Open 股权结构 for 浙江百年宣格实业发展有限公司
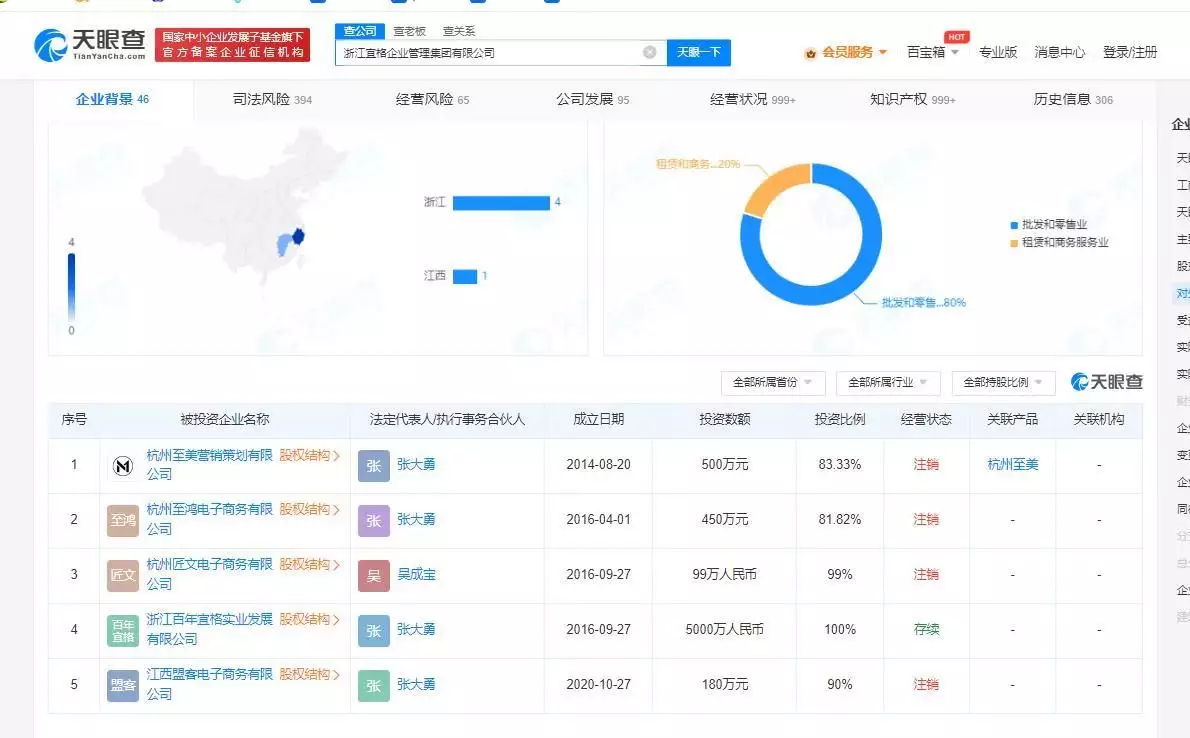Viewport: 1190px width, 738px height. pyautogui.click(x=309, y=620)
